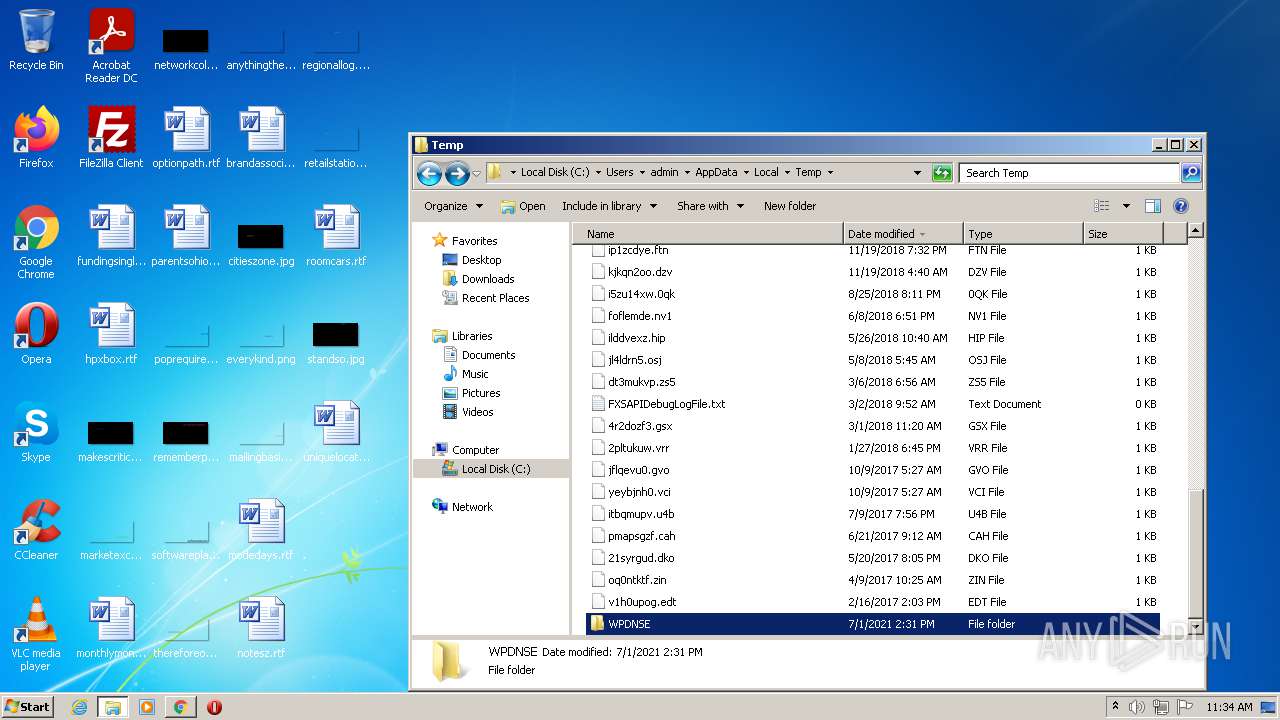
Task: Click the search magnifier icon
Action: click(x=1191, y=173)
